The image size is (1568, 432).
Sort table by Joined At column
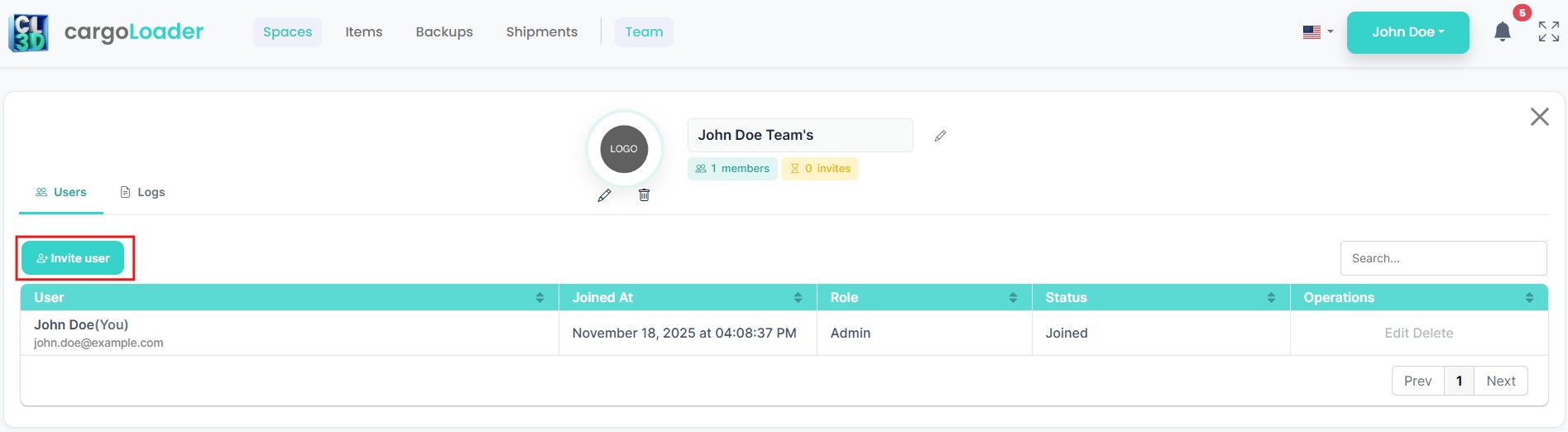coord(798,298)
